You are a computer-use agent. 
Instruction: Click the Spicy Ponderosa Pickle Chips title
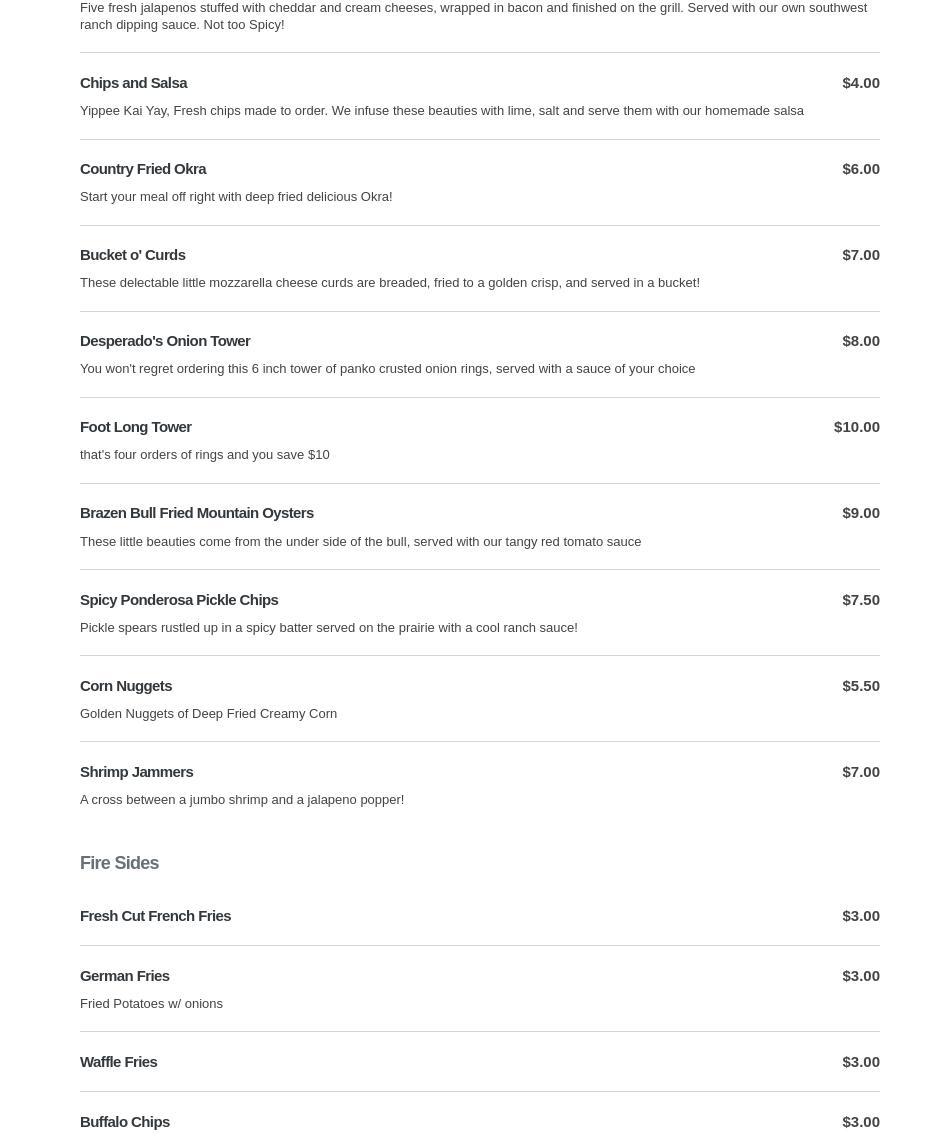(x=179, y=600)
